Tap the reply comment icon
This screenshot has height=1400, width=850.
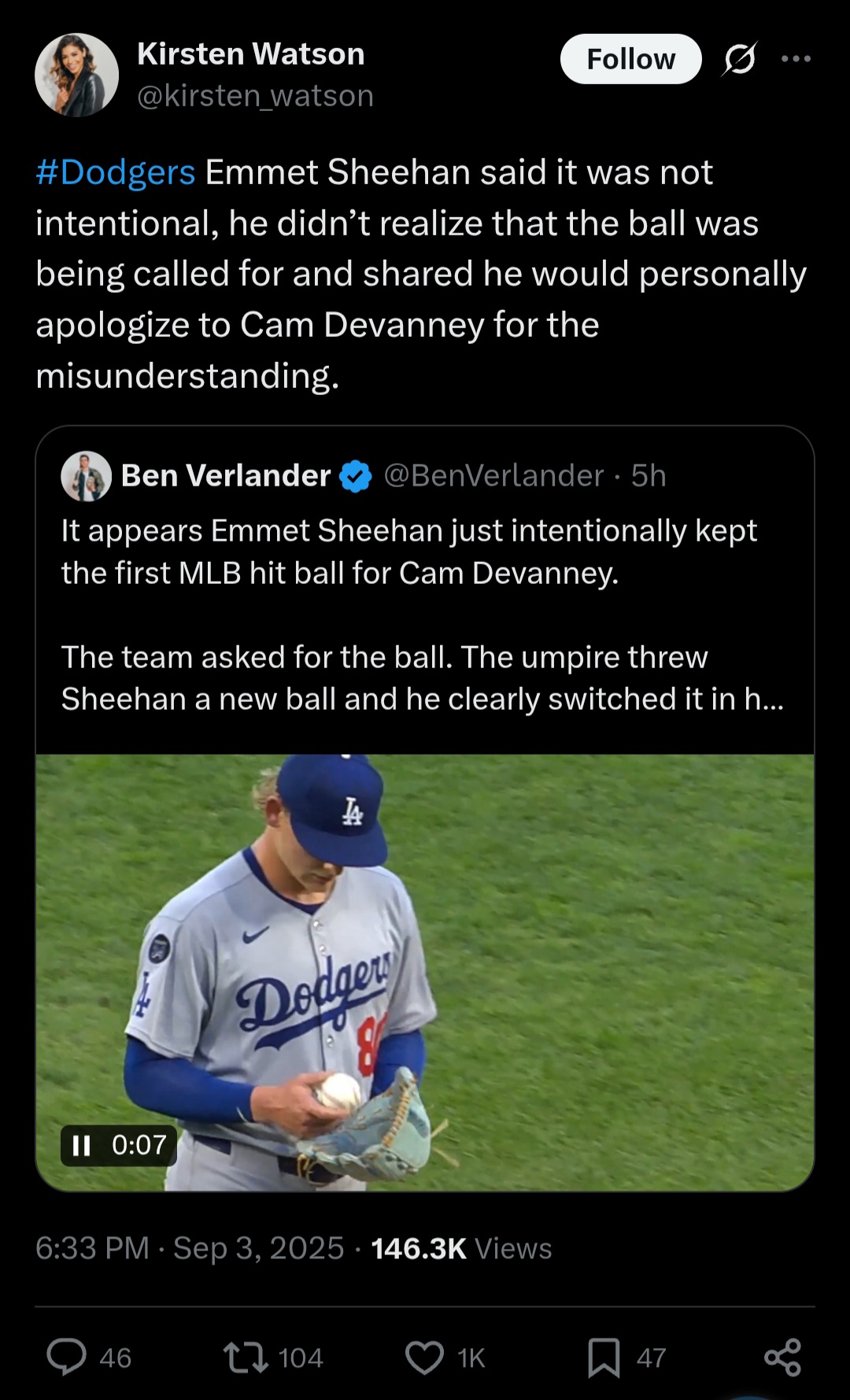pos(67,1357)
